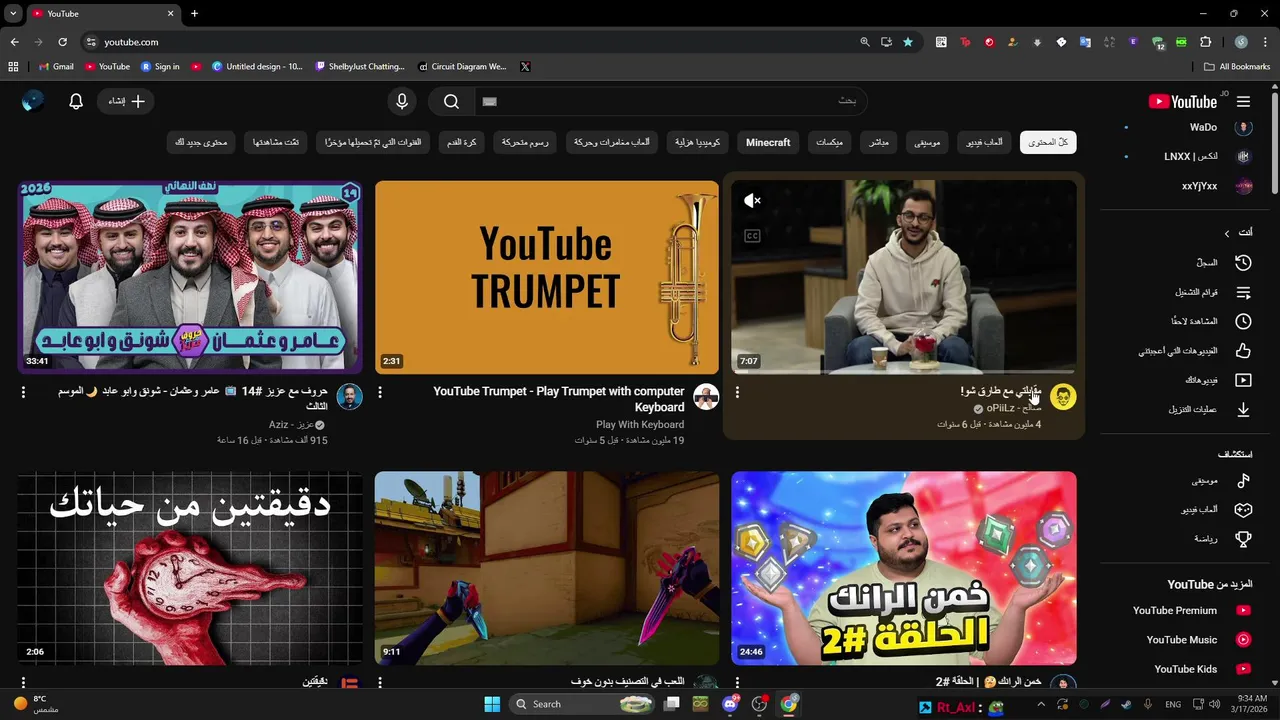The height and width of the screenshot is (720, 1280).
Task: Open the حروف مع عزيز #14 thumbnail
Action: point(190,277)
